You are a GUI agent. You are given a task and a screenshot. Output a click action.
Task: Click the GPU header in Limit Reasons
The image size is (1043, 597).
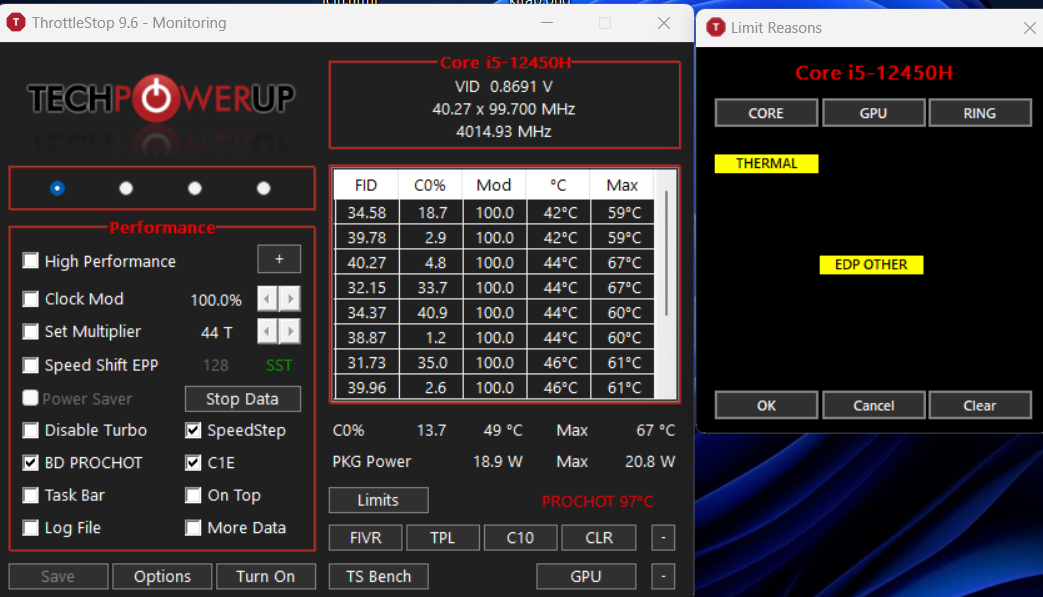[873, 113]
